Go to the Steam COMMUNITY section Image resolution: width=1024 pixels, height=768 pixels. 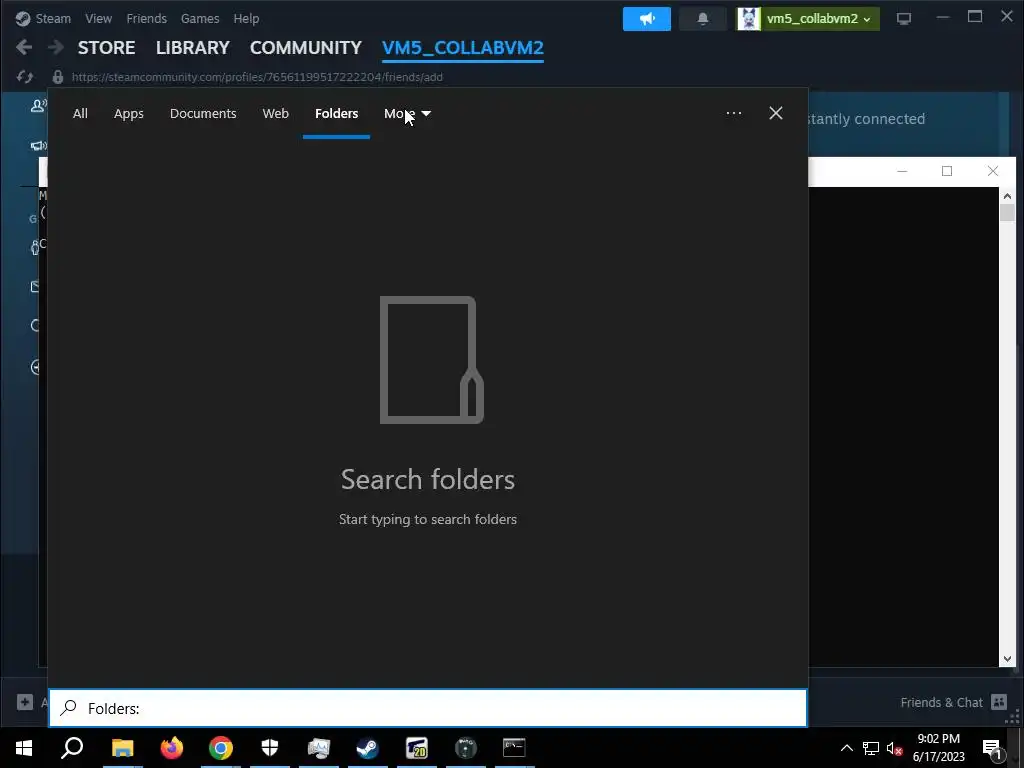pyautogui.click(x=306, y=48)
